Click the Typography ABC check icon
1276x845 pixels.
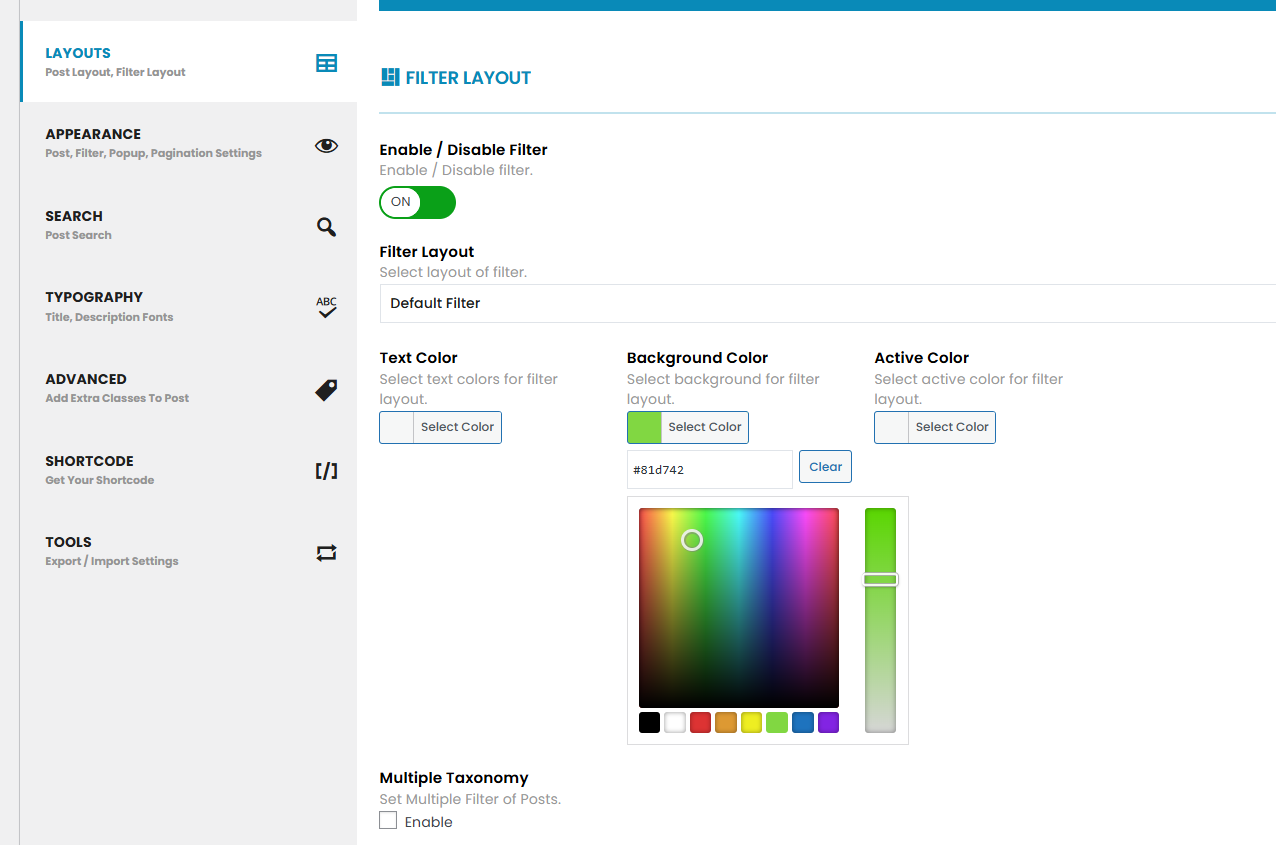[x=327, y=308]
